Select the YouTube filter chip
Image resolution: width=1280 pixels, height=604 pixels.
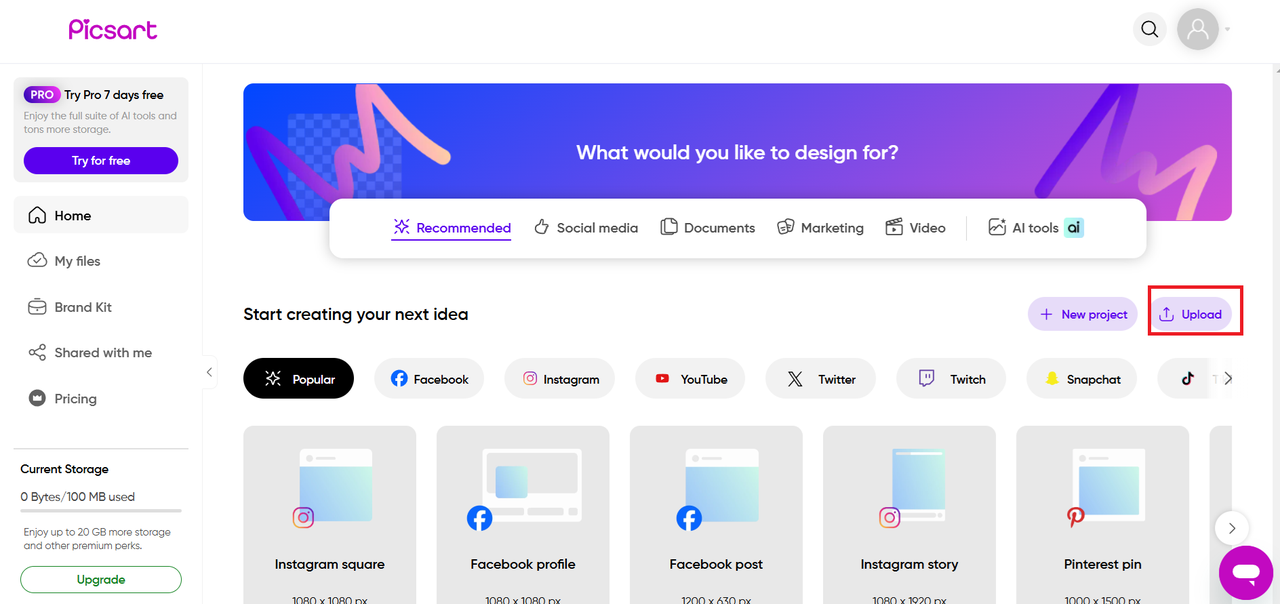[690, 379]
